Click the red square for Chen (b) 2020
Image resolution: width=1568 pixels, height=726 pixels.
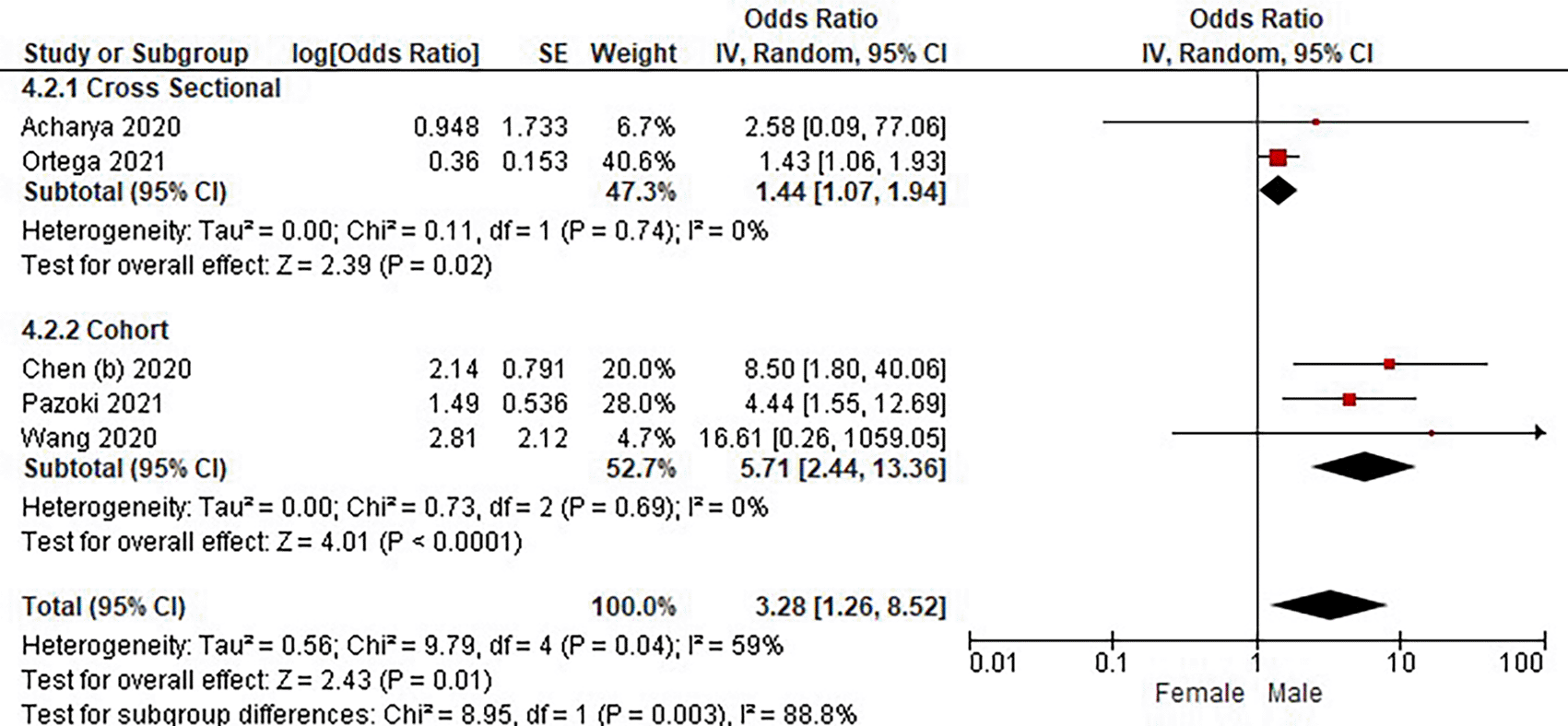click(1389, 364)
